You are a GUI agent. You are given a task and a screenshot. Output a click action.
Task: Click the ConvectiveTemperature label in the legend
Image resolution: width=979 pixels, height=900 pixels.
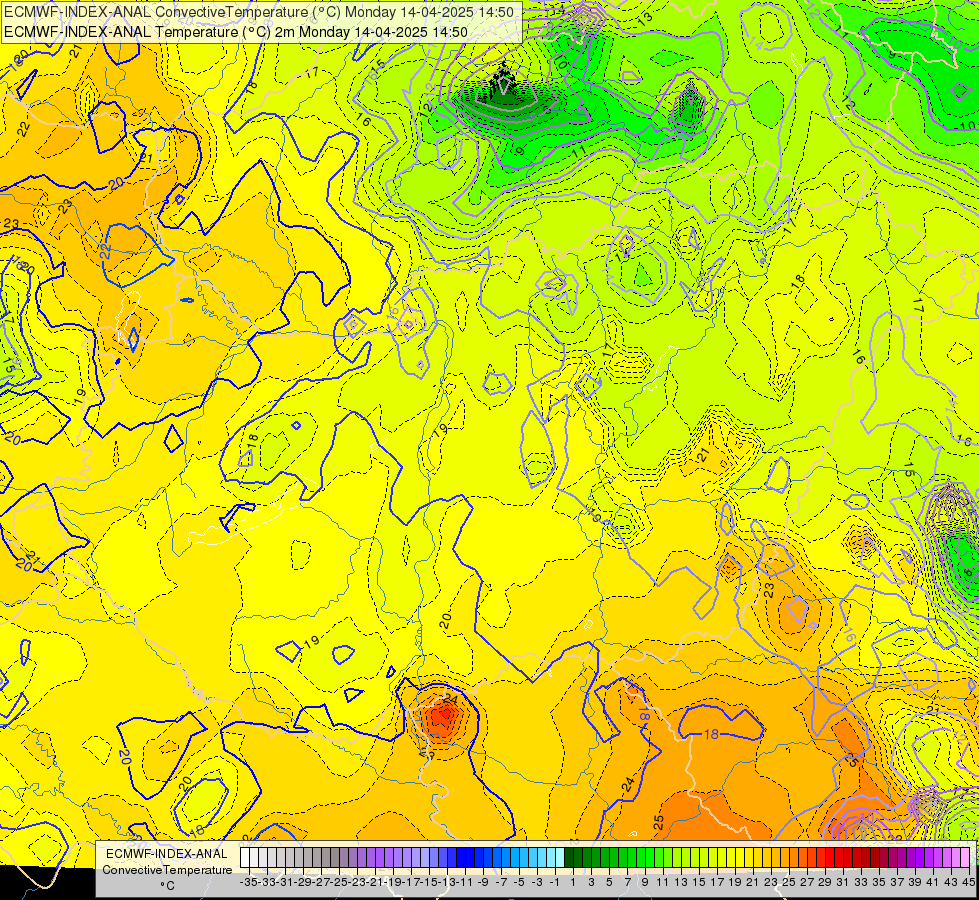[167, 869]
